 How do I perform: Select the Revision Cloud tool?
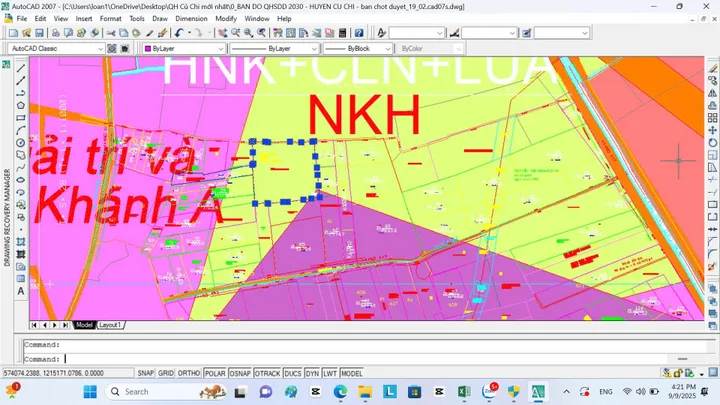(21, 155)
